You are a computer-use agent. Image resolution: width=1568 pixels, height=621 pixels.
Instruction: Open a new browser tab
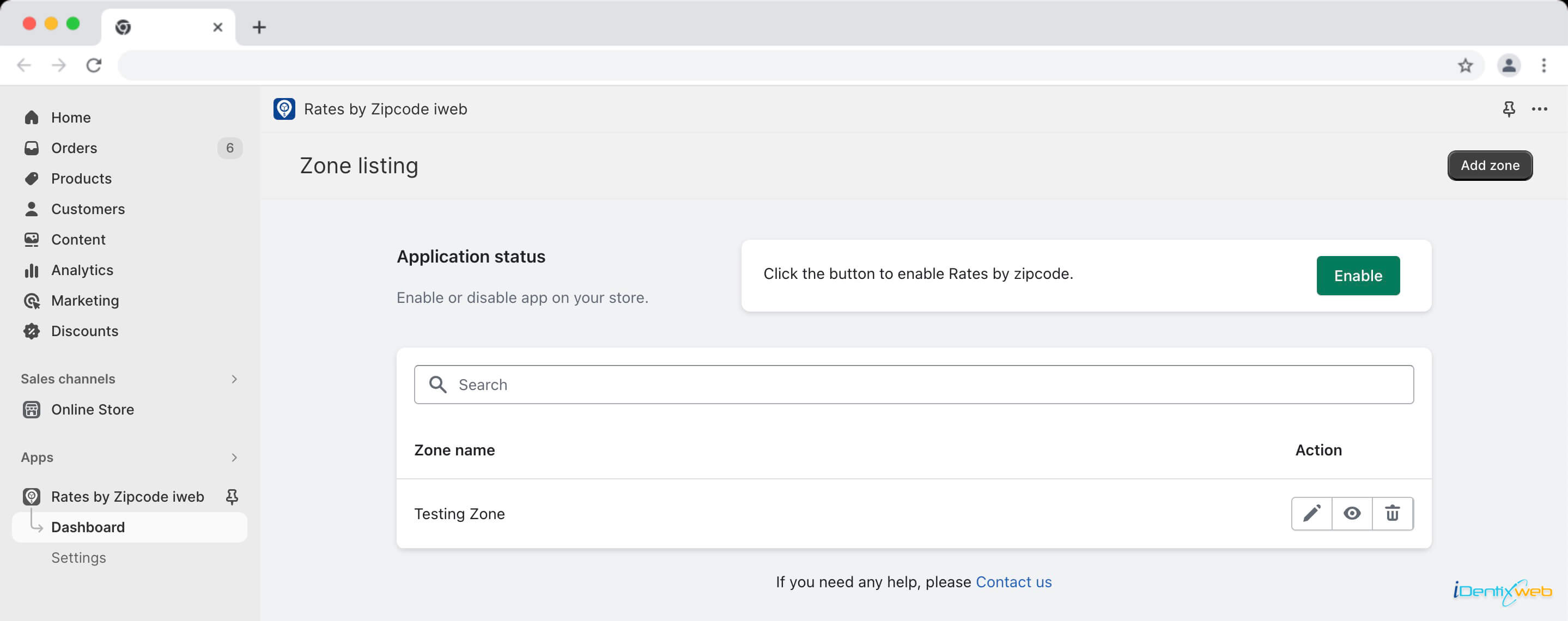point(259,27)
